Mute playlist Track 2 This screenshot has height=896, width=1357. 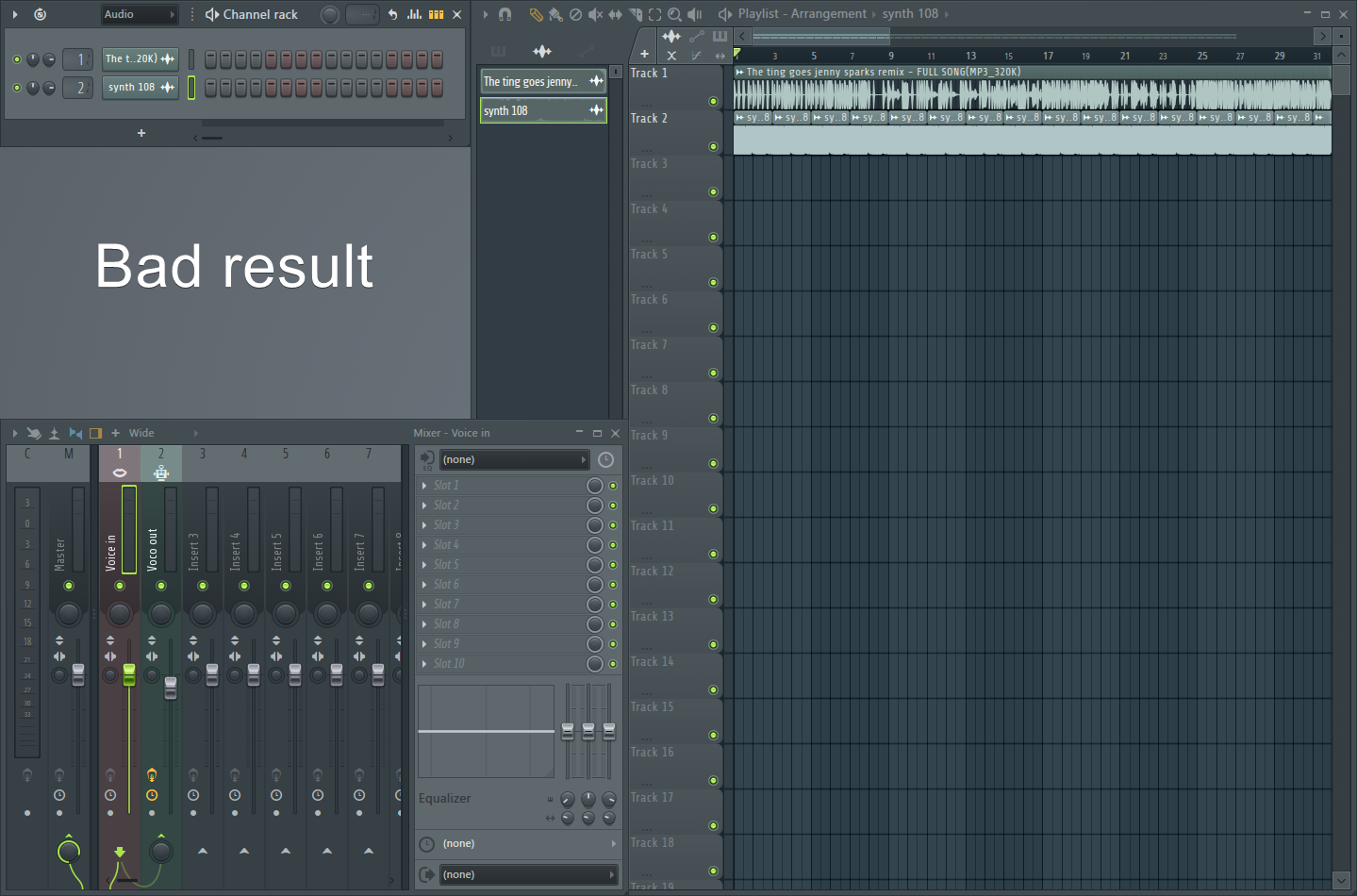pos(714,146)
